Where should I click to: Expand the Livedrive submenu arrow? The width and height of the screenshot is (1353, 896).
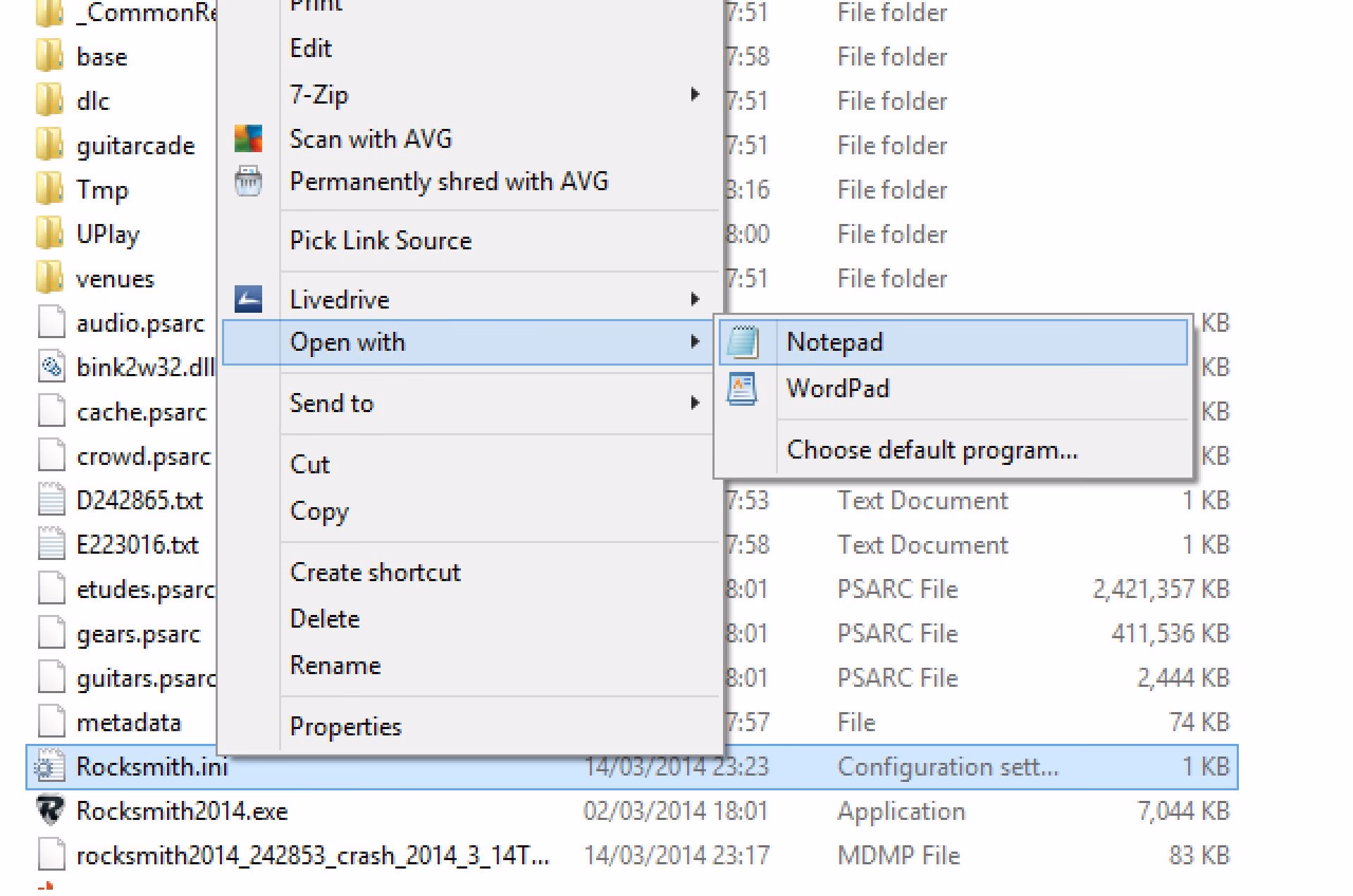tap(695, 299)
